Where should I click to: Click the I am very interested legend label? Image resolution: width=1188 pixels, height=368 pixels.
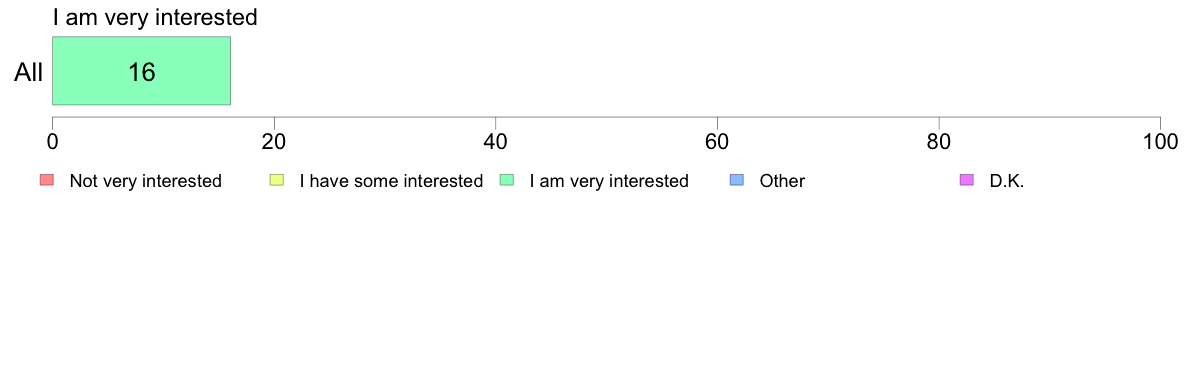[x=609, y=181]
